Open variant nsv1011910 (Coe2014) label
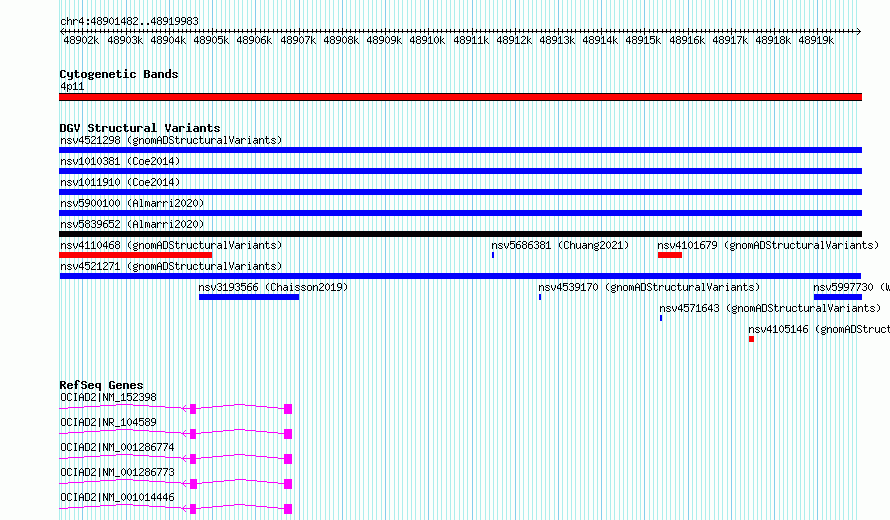 [x=120, y=182]
